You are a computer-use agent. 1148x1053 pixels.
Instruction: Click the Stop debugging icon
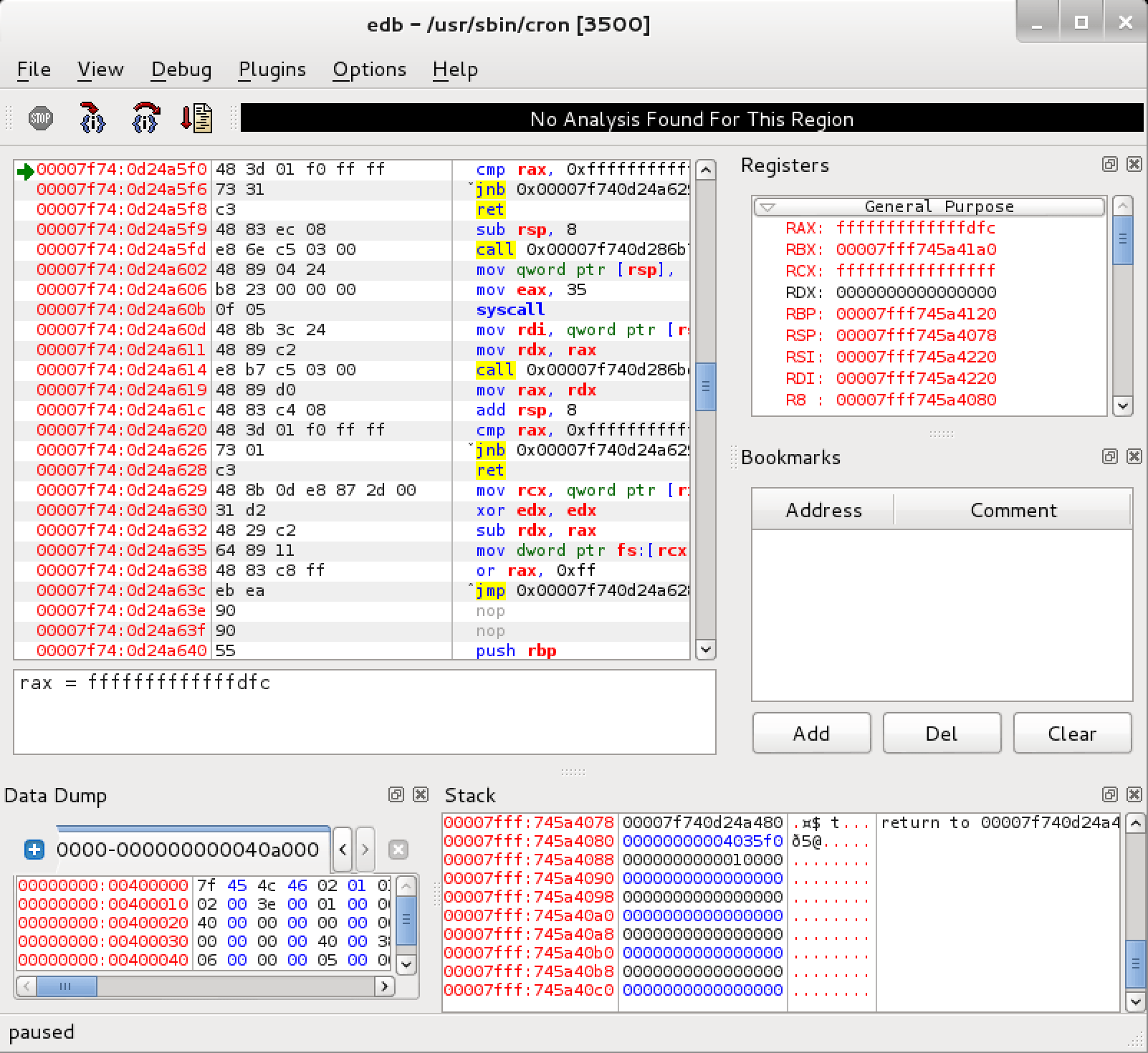(41, 119)
